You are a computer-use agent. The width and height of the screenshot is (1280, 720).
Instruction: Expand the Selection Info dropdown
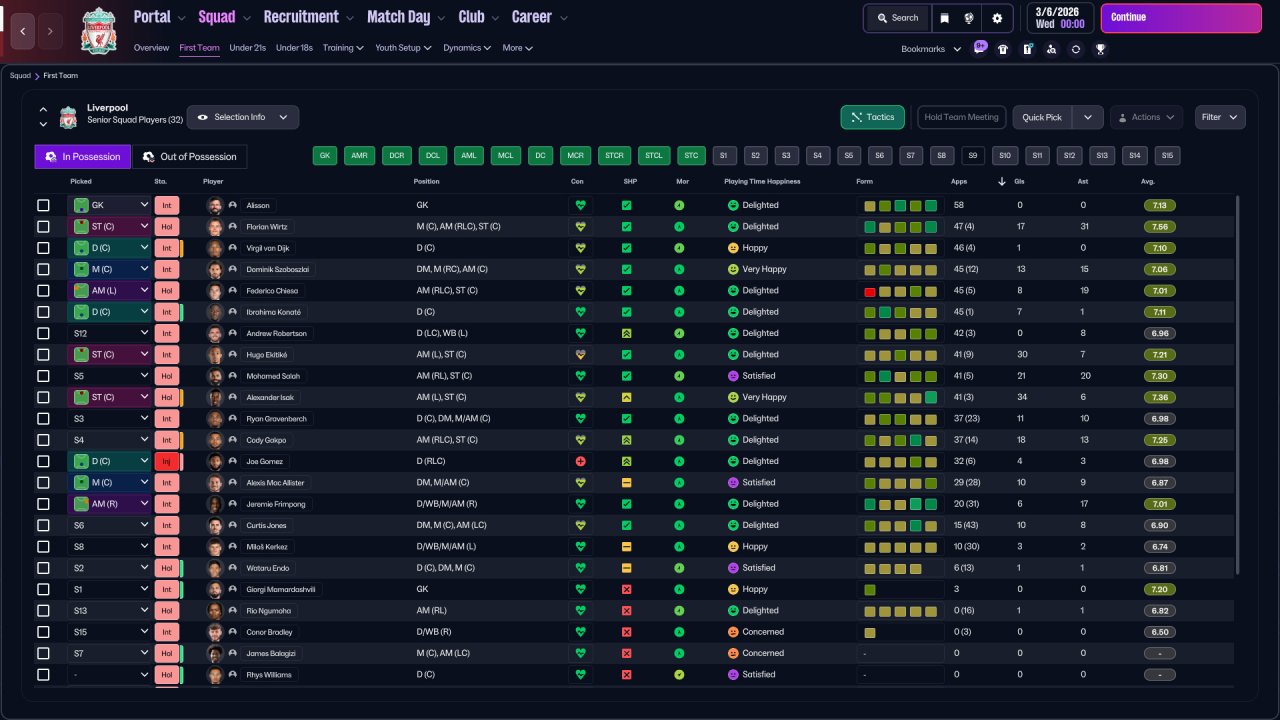point(242,117)
